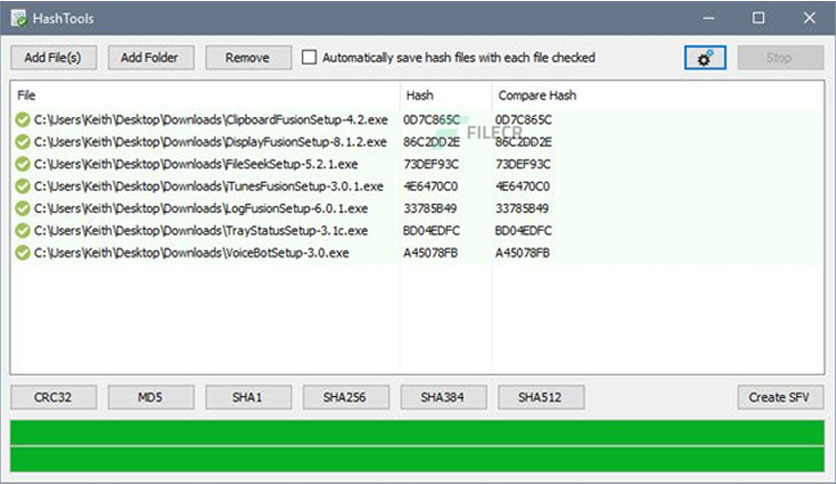Sort by the Compare Hash column header
The height and width of the screenshot is (484, 836).
coord(537,95)
